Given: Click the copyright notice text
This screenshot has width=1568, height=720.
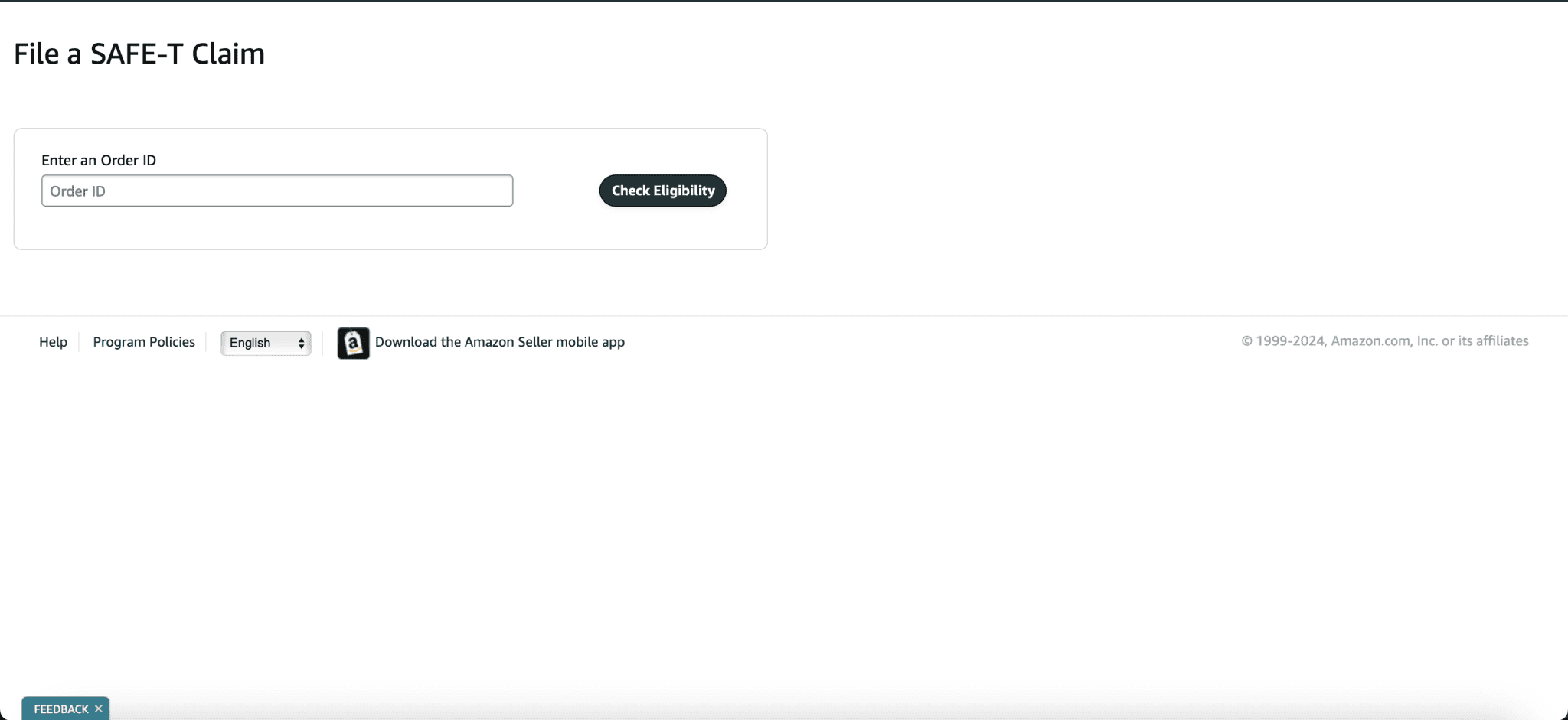Looking at the screenshot, I should click(x=1384, y=340).
